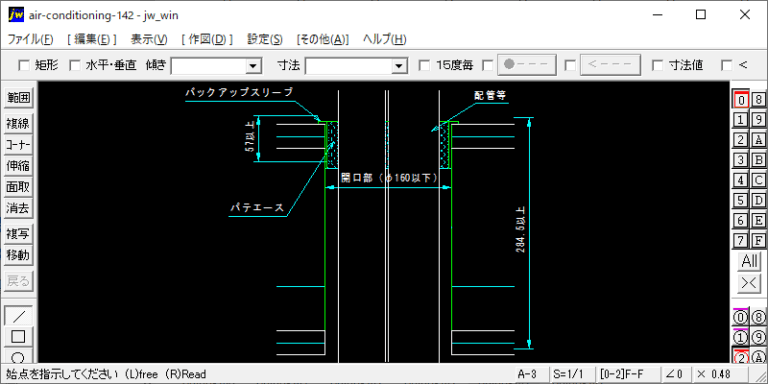Select layer 1 button
Screen dimensions: 768x384
pos(741,120)
